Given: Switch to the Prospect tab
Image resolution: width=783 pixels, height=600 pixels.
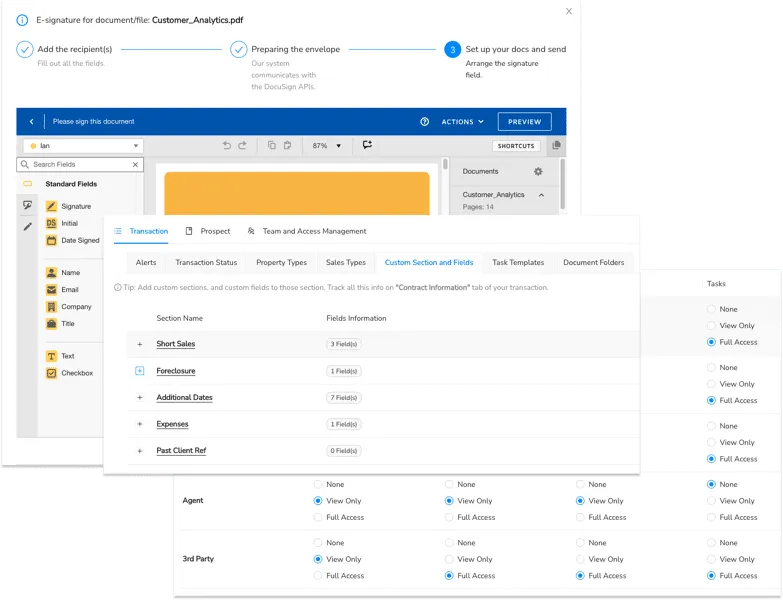Looking at the screenshot, I should (208, 231).
